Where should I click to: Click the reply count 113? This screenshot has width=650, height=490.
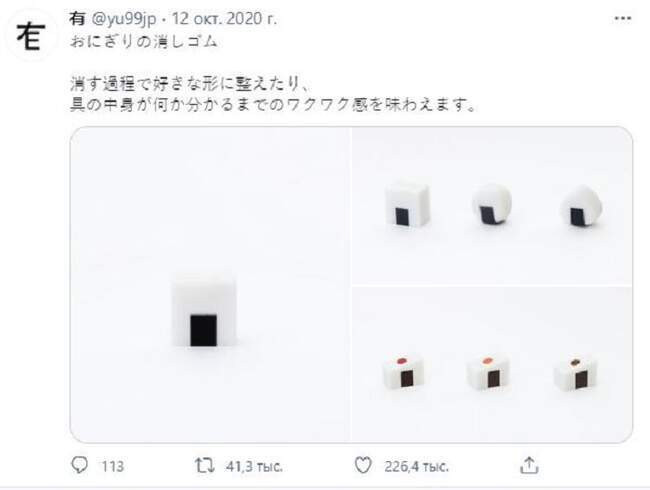(112, 466)
